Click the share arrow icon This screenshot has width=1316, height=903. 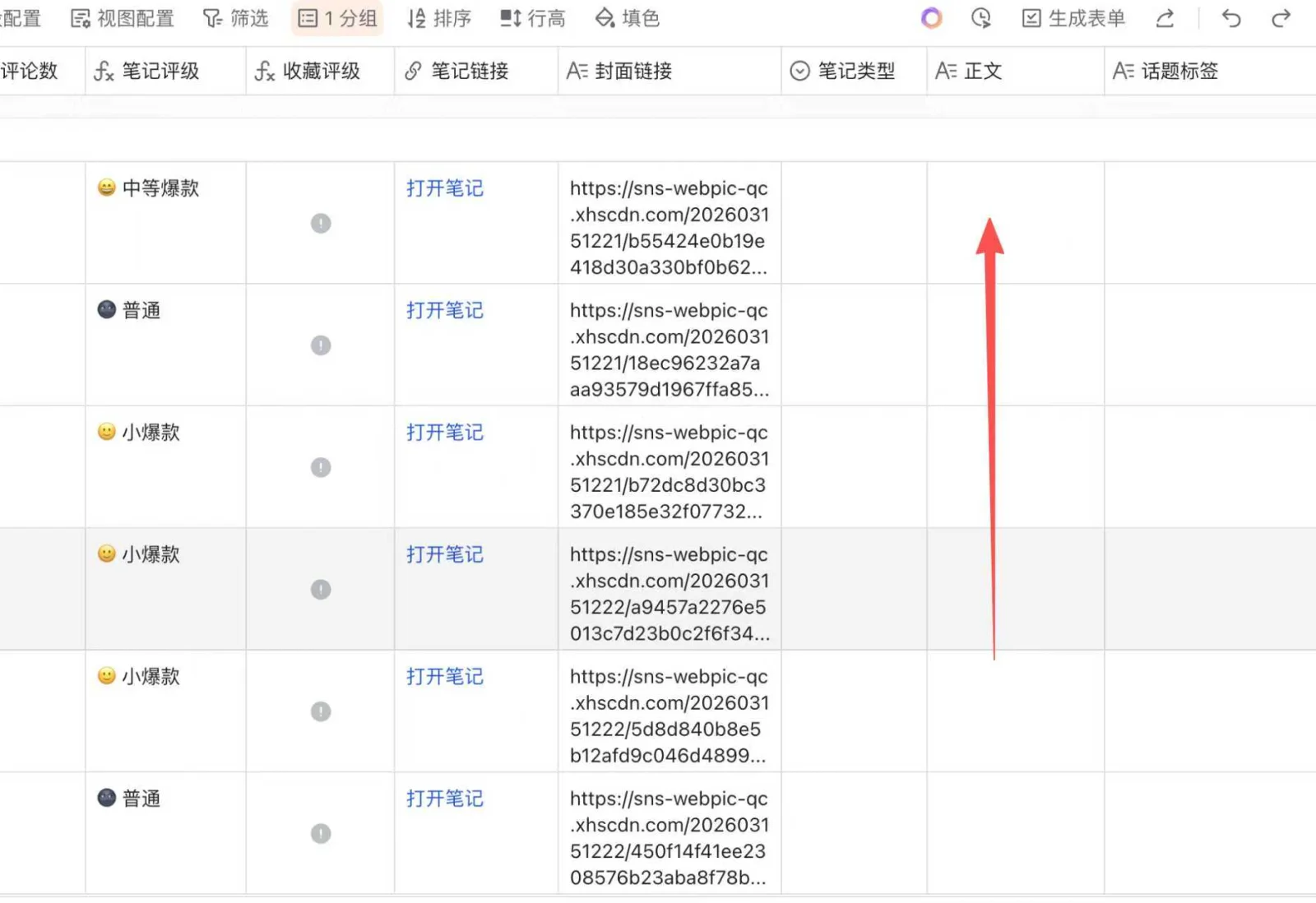point(1165,18)
